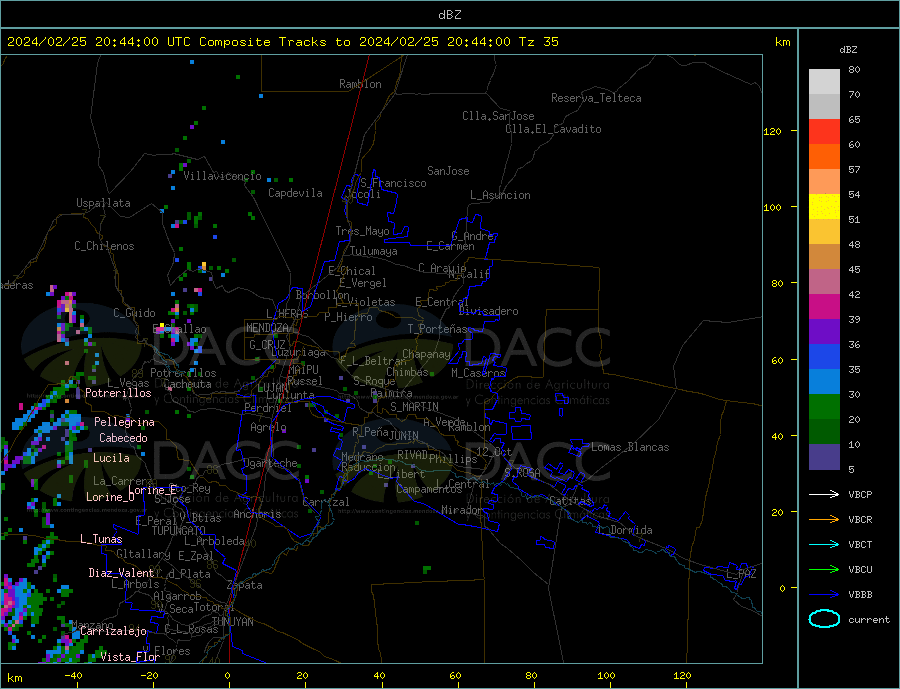Screen dimensions: 900x689
Task: Click the Reserva_Telteca label
Action: click(x=596, y=98)
